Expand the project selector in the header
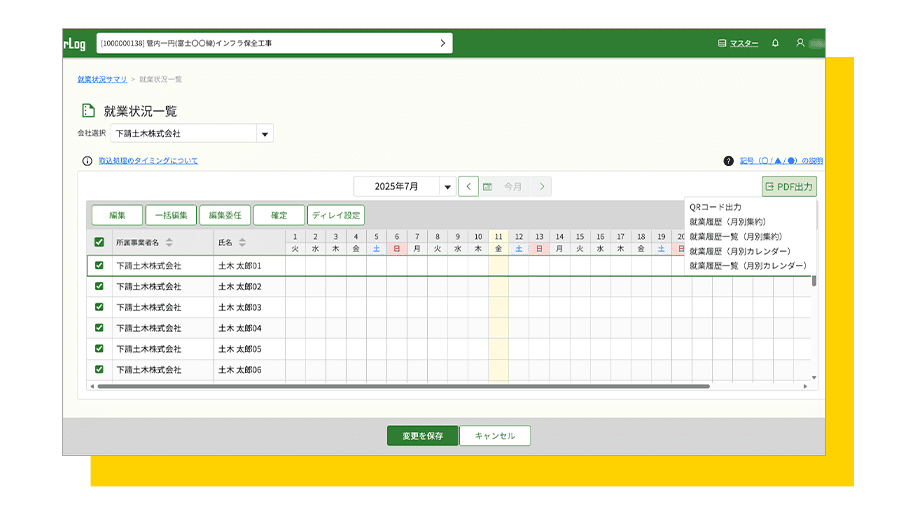The image size is (916, 515). [442, 43]
